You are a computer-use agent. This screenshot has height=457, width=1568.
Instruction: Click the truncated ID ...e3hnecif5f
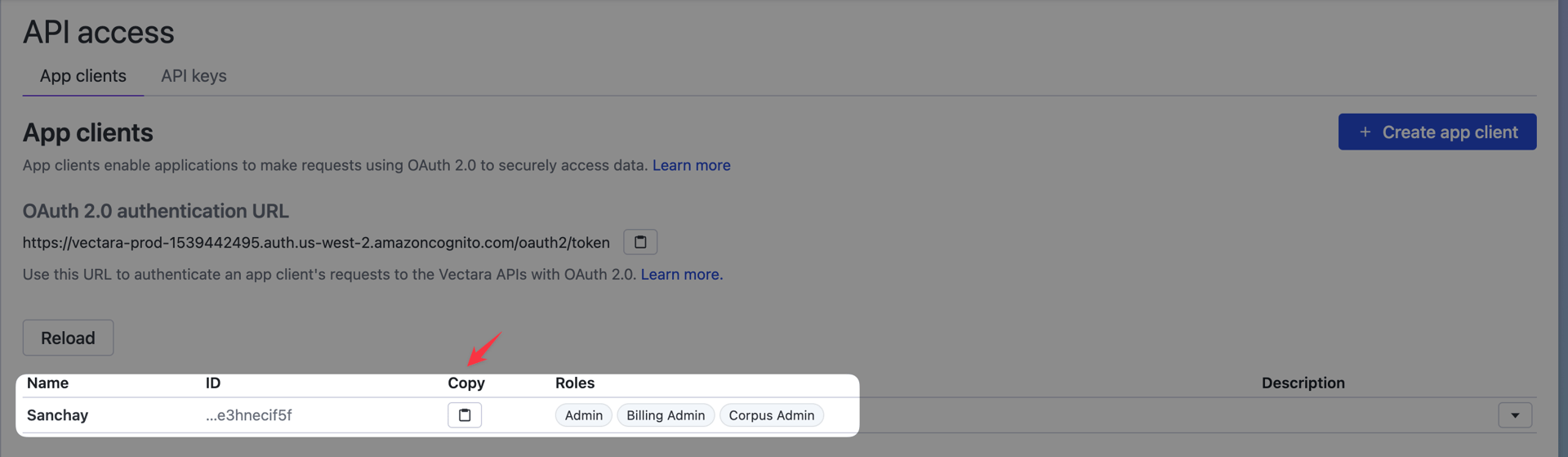(x=249, y=415)
